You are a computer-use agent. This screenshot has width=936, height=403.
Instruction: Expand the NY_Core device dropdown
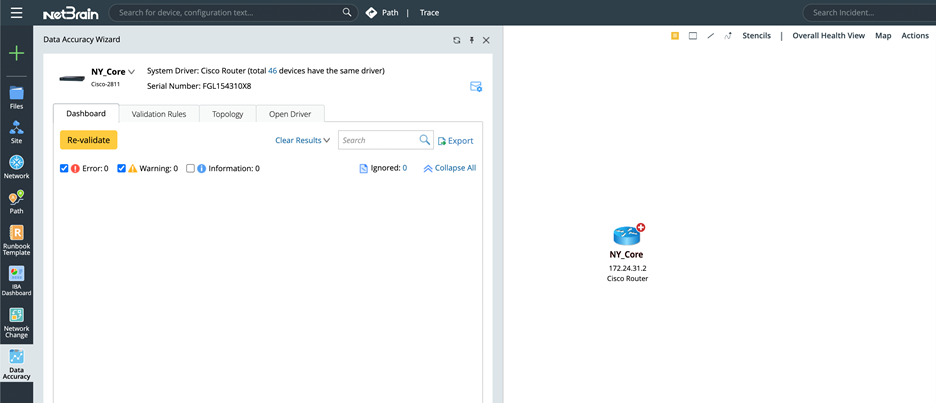click(x=131, y=72)
